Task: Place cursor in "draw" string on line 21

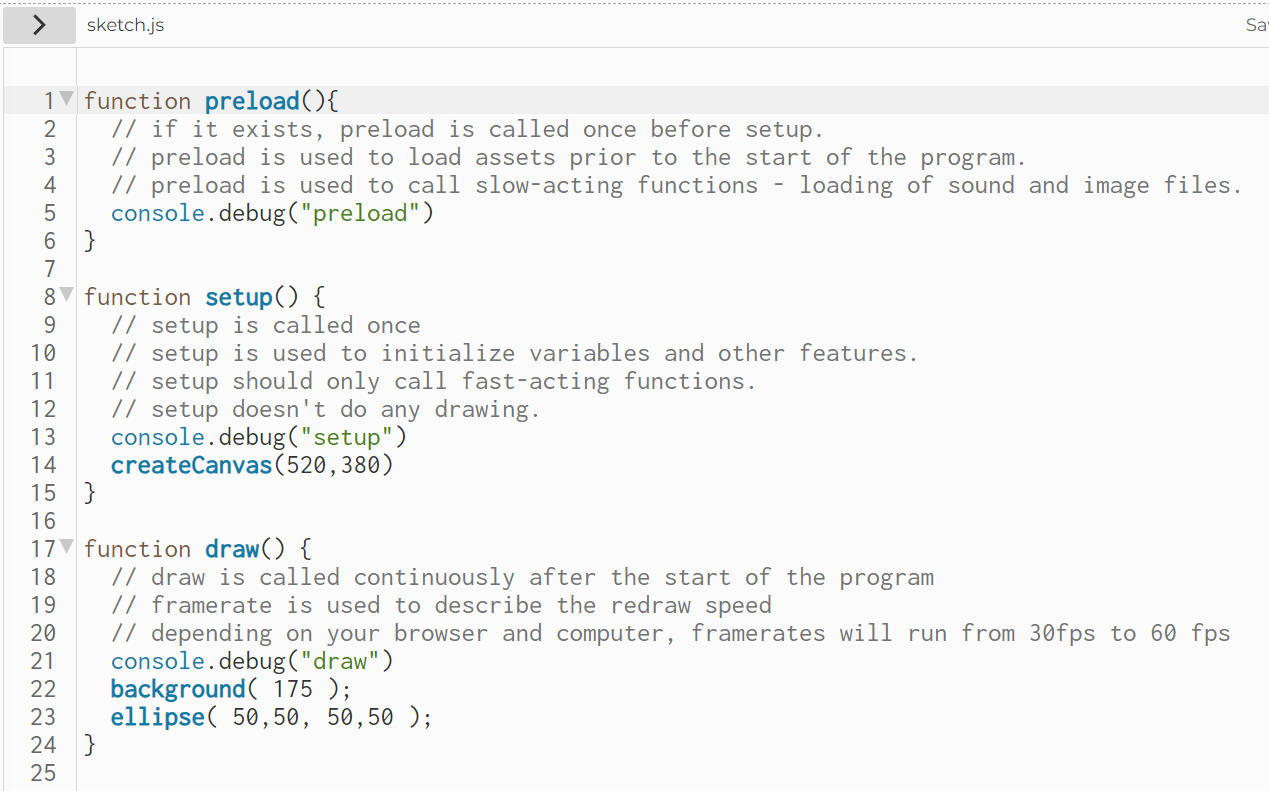Action: (x=340, y=661)
